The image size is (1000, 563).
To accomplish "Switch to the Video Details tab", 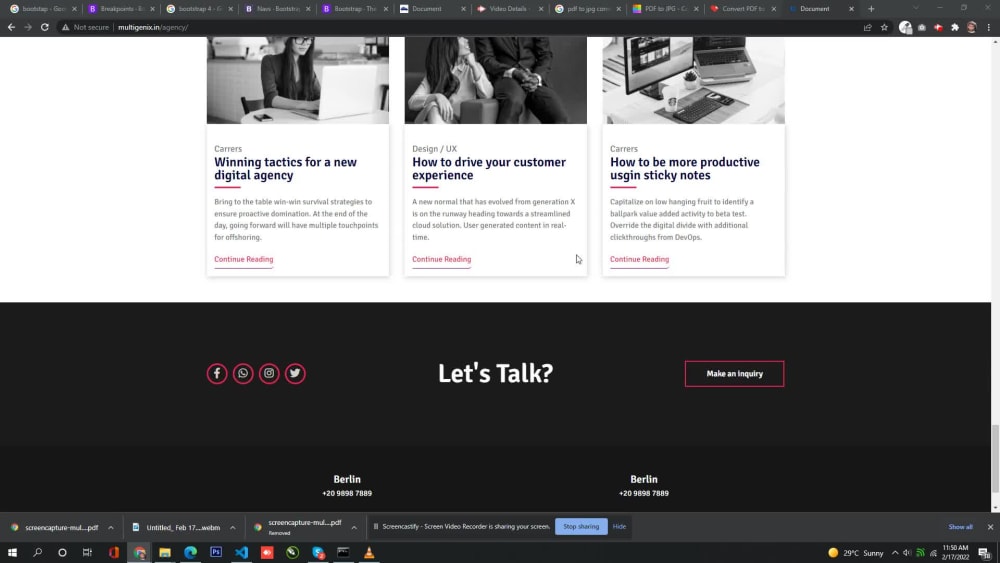I will point(507,9).
